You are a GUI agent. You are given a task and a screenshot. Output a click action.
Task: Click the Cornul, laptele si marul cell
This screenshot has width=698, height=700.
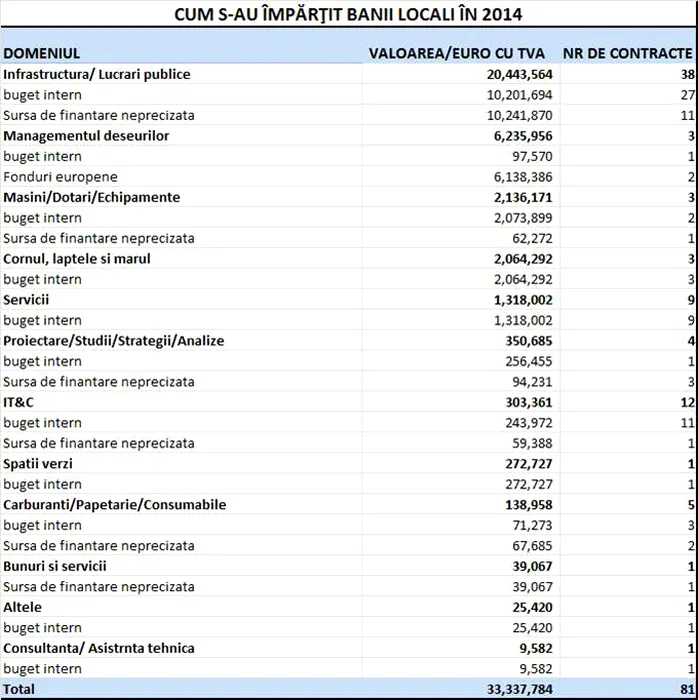point(77,259)
